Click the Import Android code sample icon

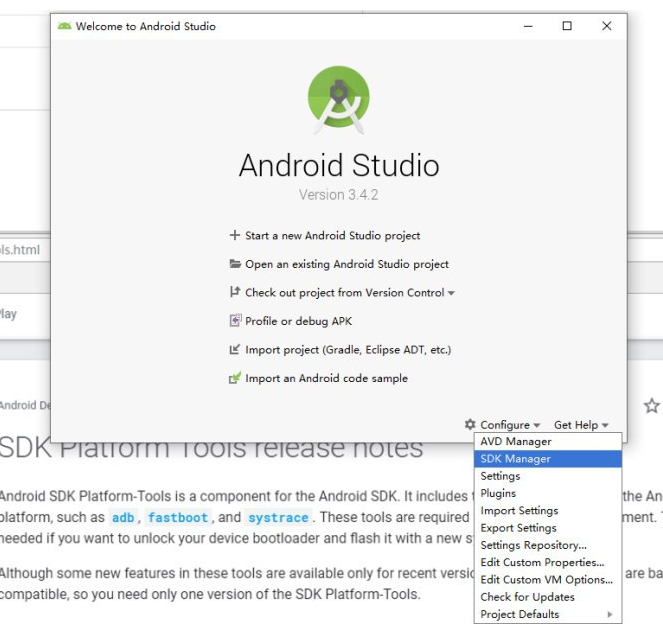[235, 378]
